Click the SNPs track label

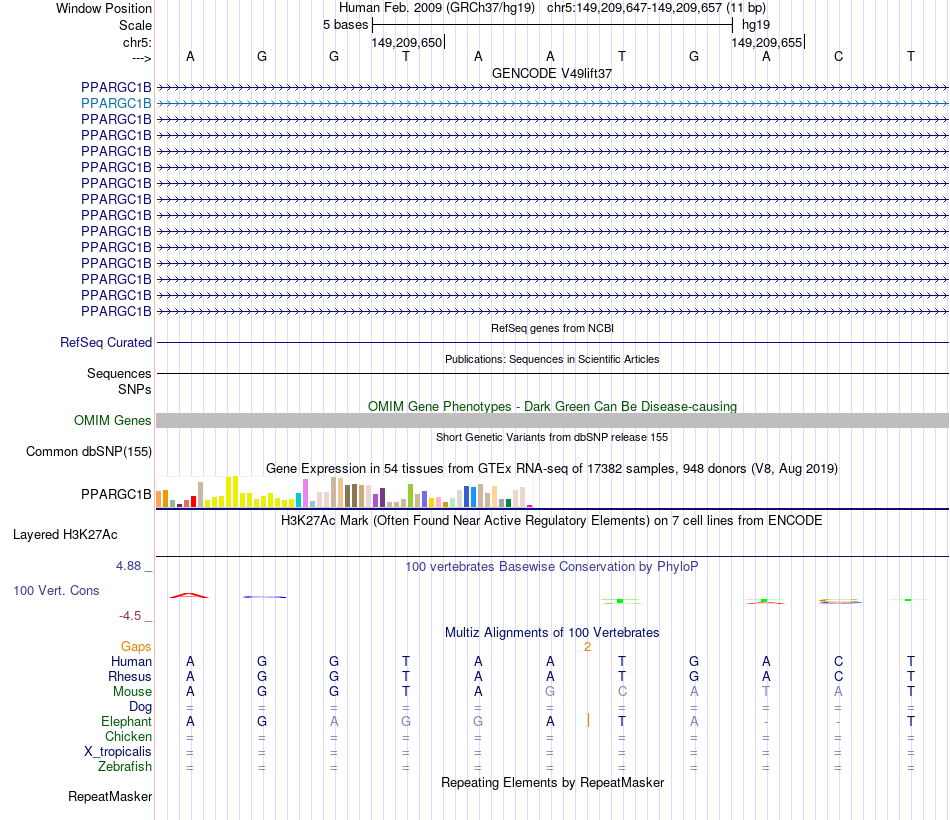[135, 389]
